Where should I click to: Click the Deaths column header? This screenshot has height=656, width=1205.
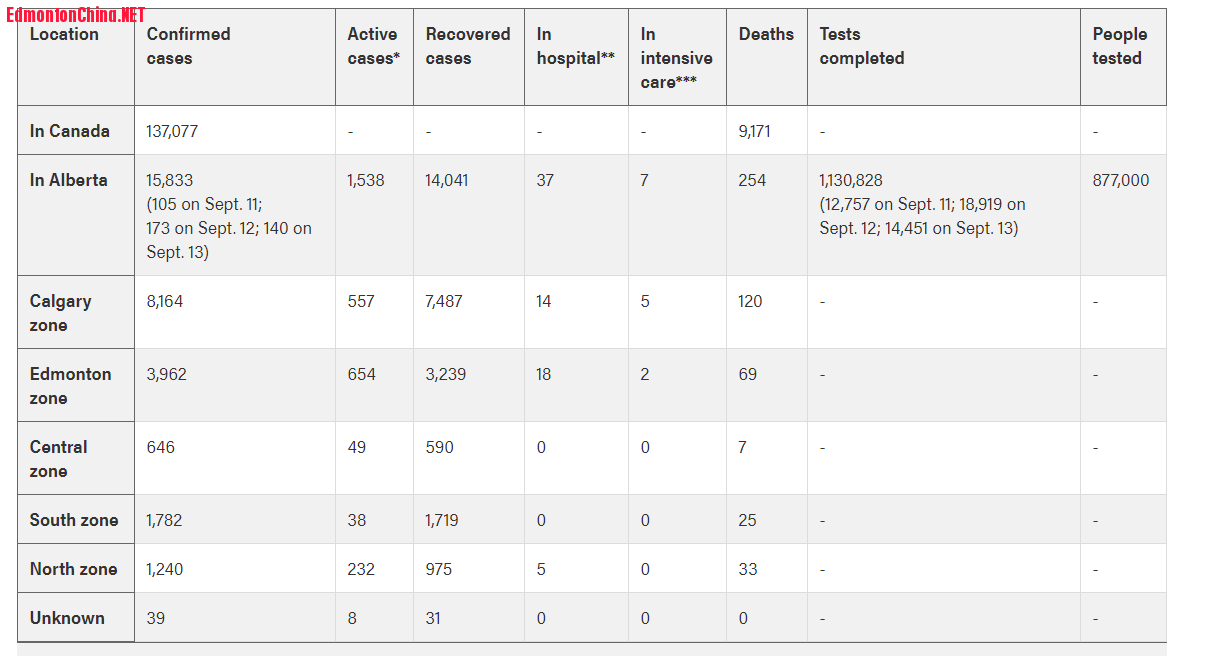coord(766,34)
